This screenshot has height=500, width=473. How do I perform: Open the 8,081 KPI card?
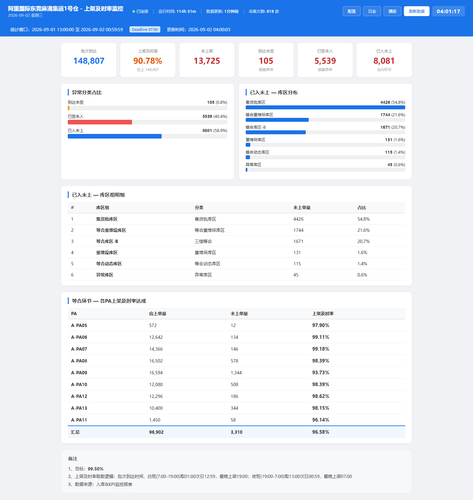click(384, 60)
